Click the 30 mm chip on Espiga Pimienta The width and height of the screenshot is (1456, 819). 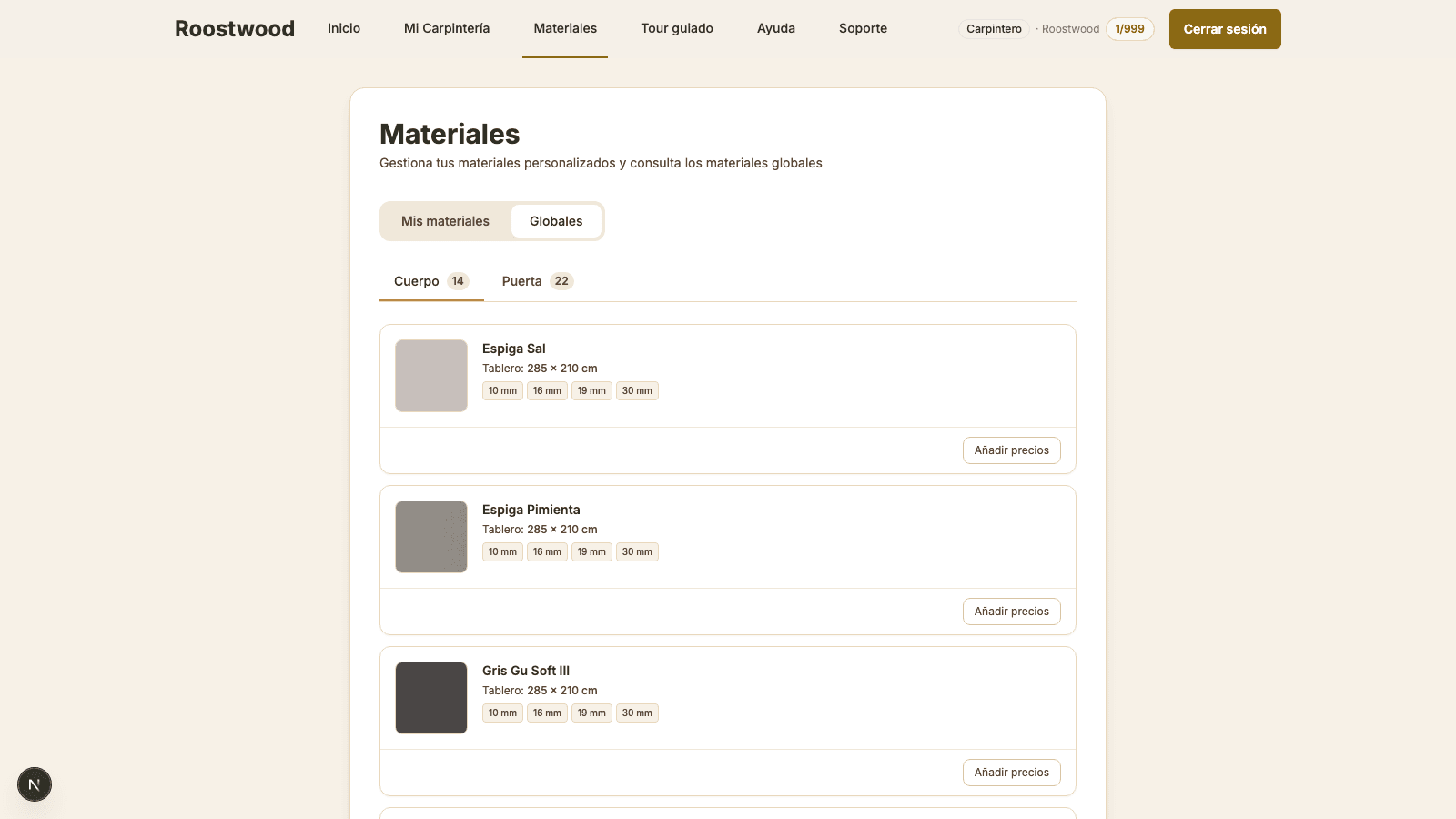637,552
